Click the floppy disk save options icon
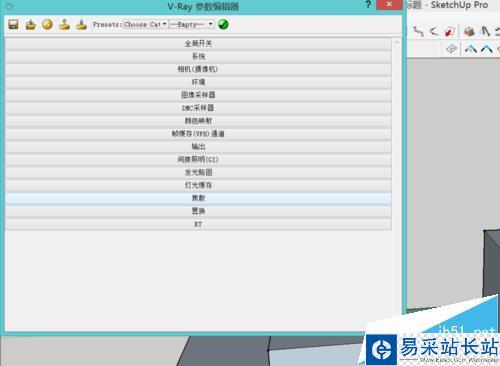500x366 pixels. (13, 25)
